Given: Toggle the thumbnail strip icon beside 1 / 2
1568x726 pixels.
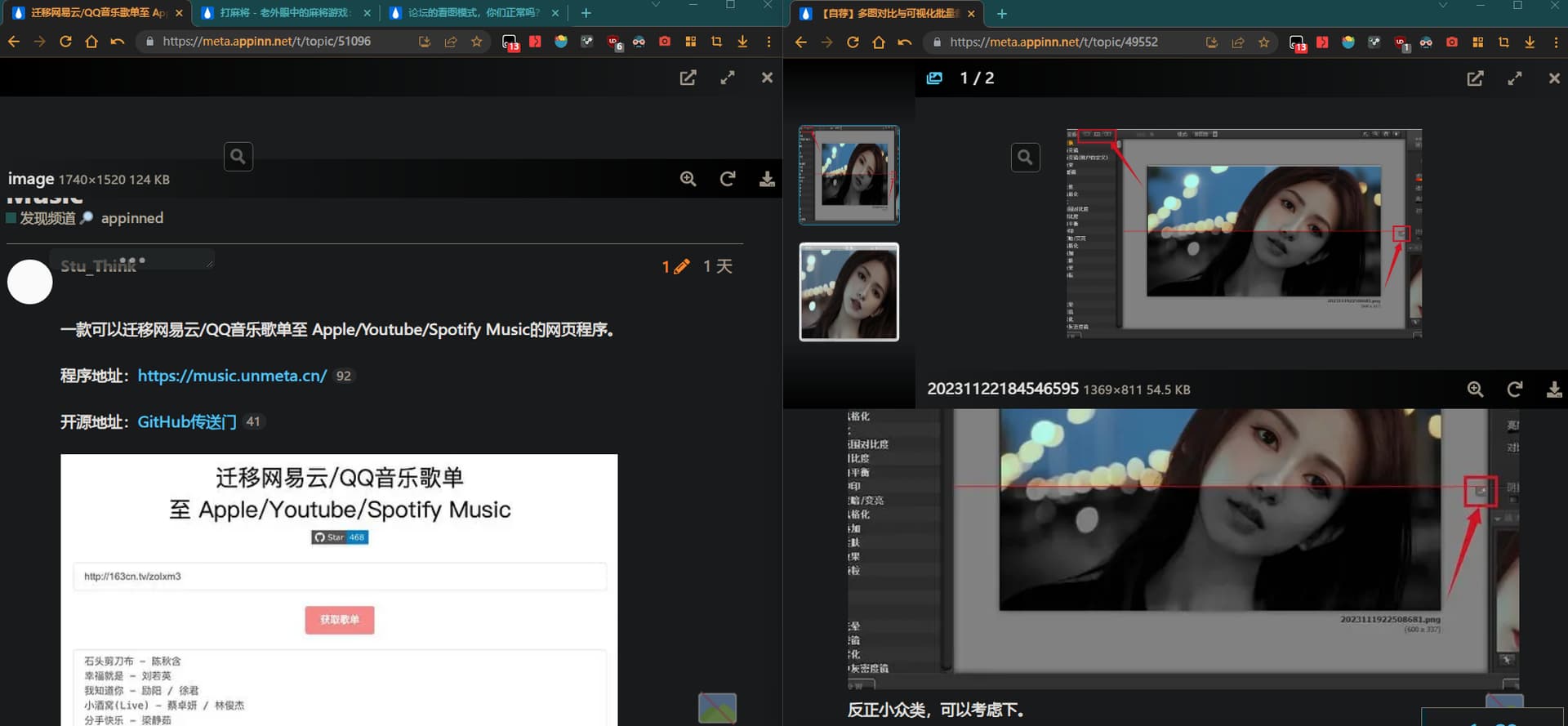Looking at the screenshot, I should [x=934, y=78].
